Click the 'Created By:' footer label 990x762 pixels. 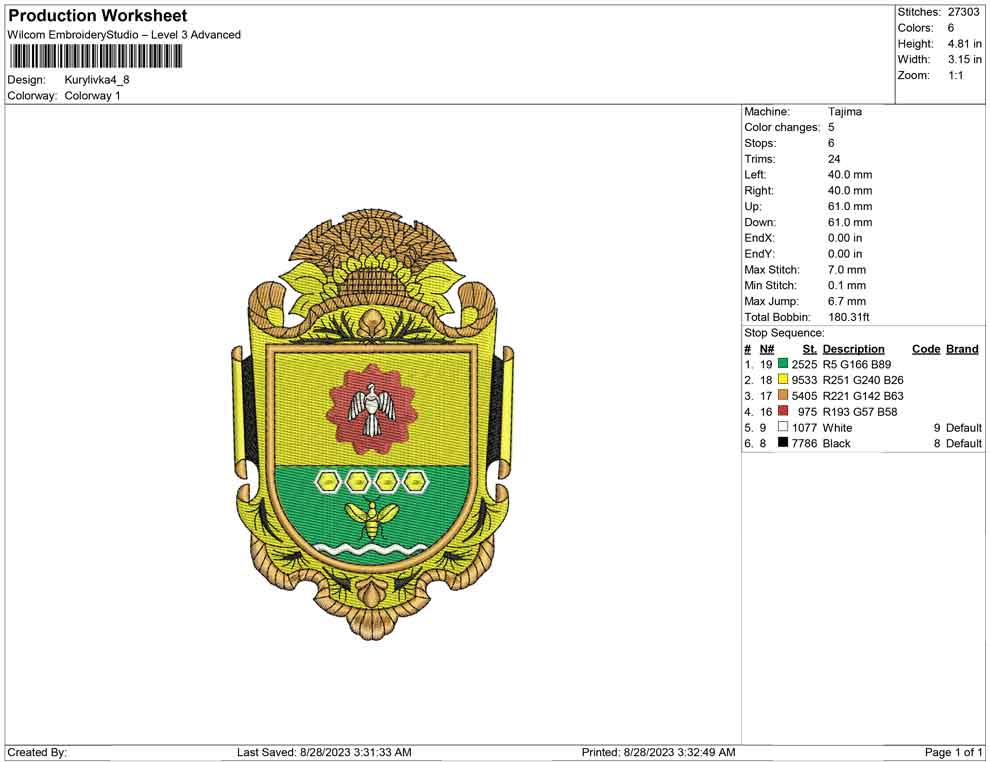[x=37, y=752]
